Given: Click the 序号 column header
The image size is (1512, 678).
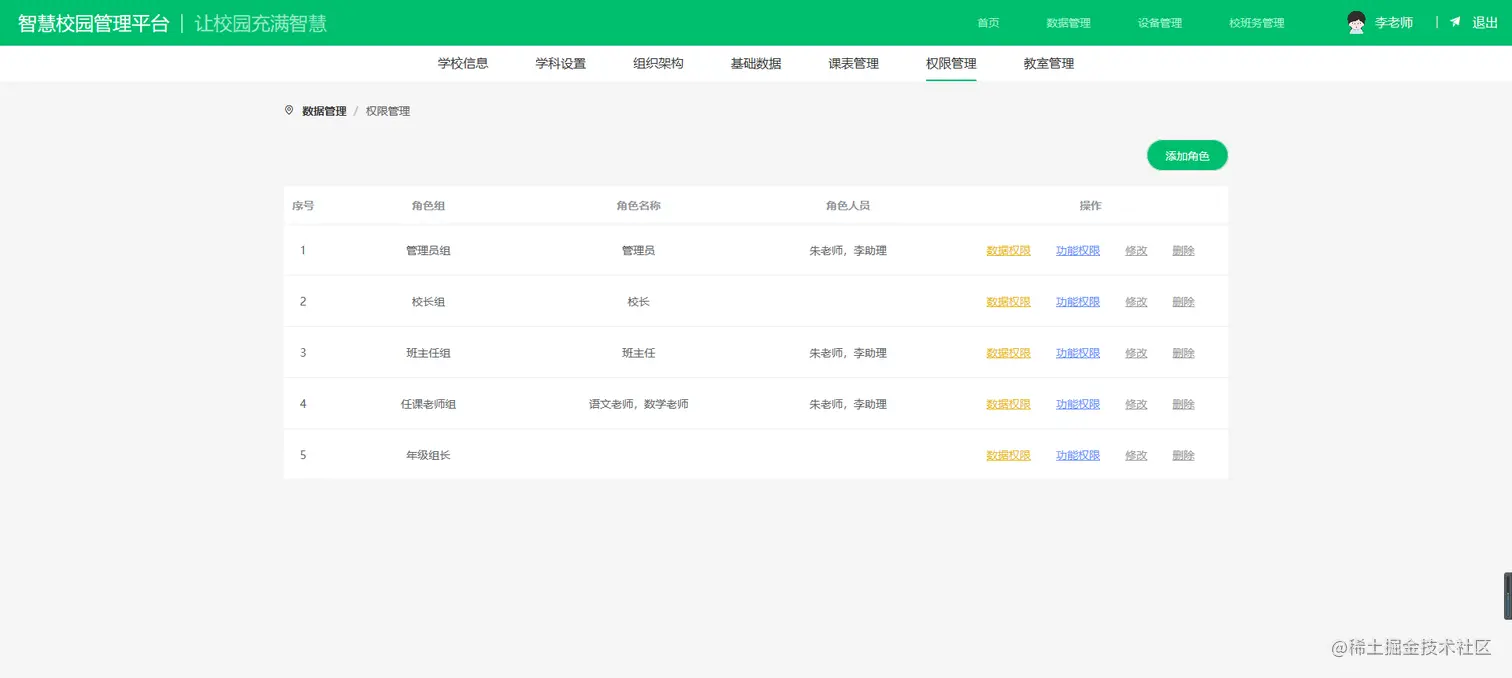Looking at the screenshot, I should pos(303,206).
